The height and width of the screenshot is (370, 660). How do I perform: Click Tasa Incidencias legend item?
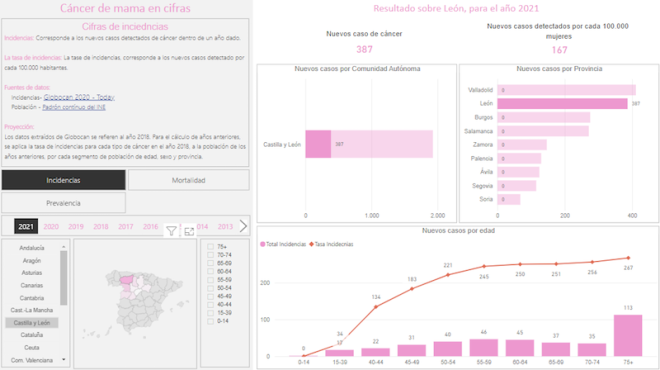[x=331, y=244]
